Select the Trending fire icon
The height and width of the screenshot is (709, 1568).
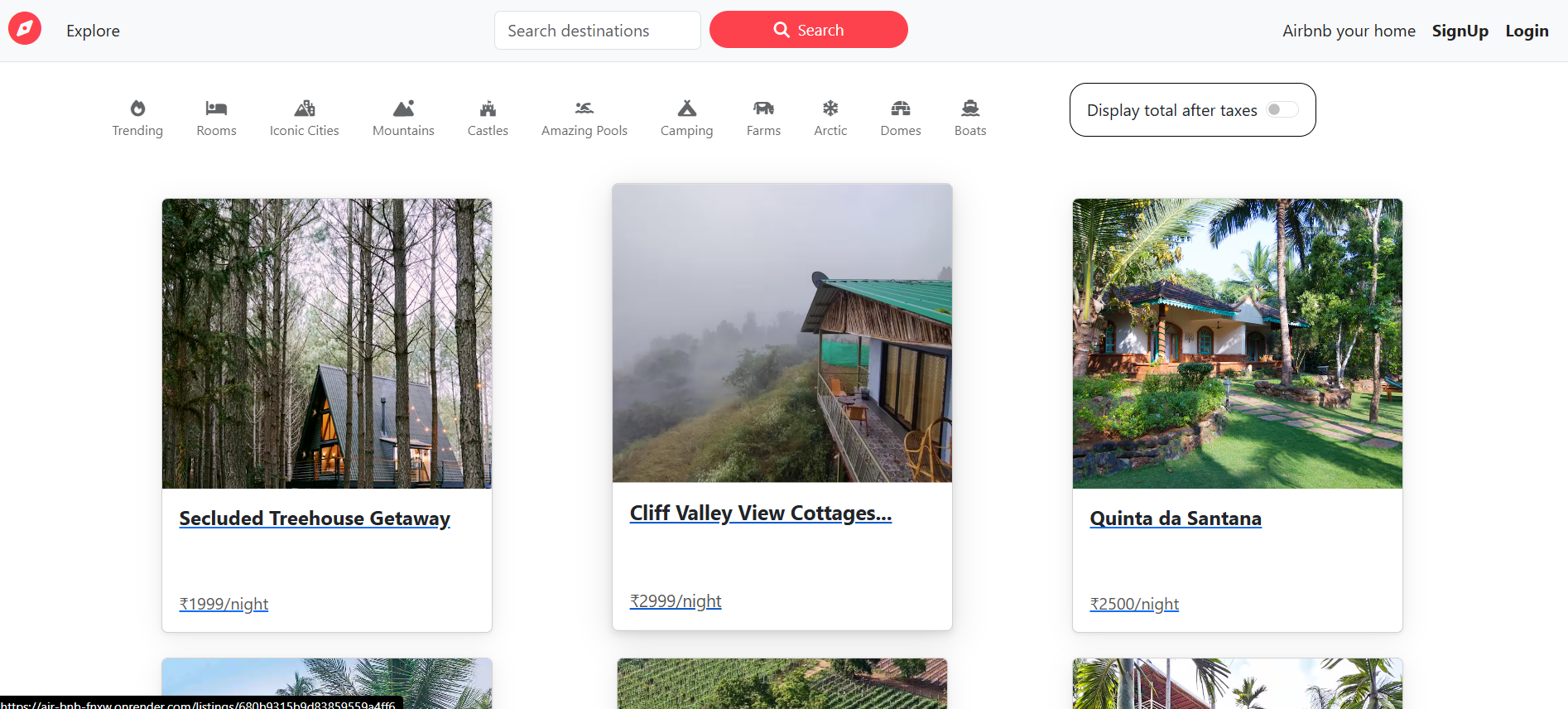click(x=137, y=109)
